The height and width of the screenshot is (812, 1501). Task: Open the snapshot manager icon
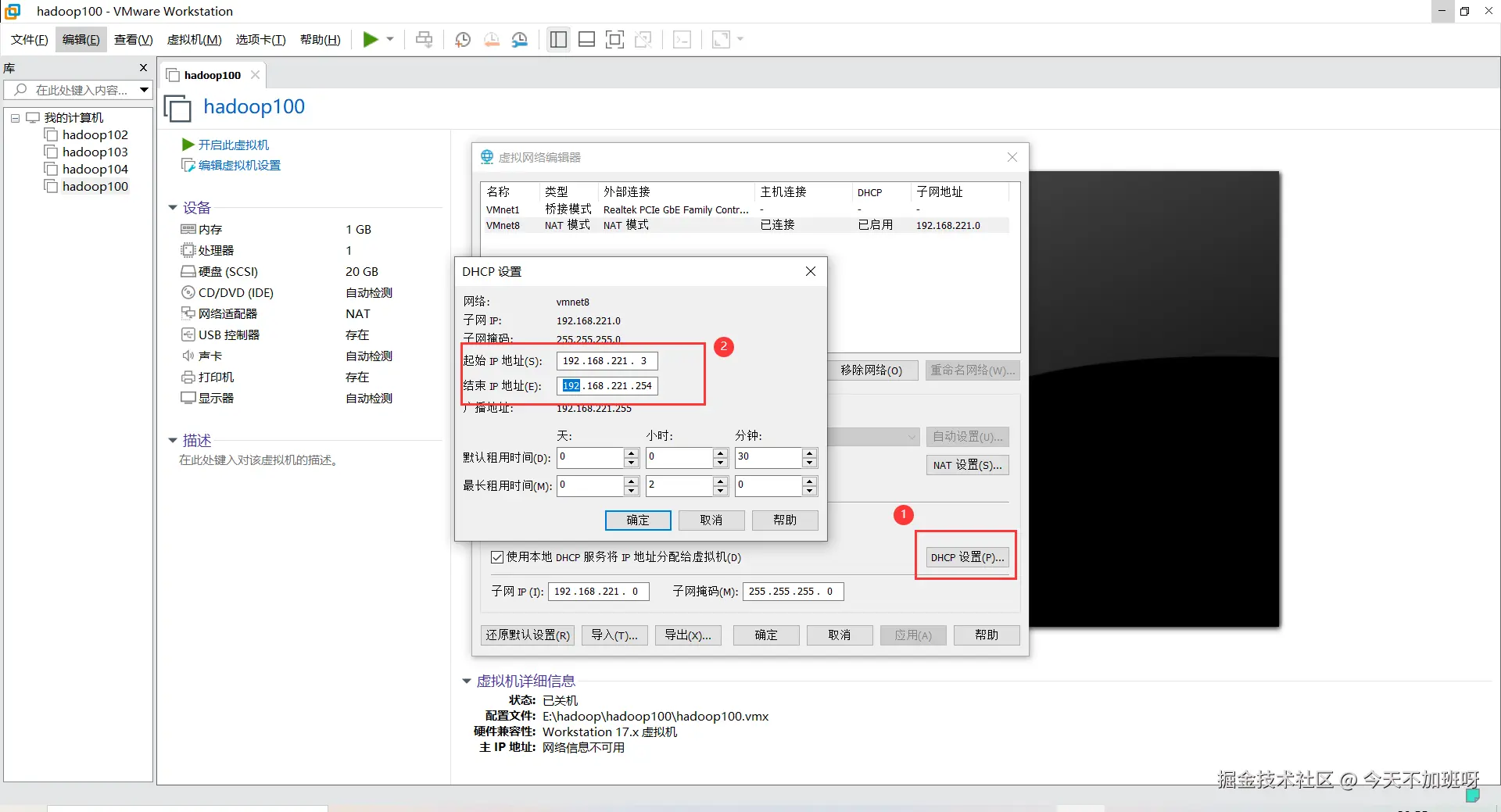520,40
